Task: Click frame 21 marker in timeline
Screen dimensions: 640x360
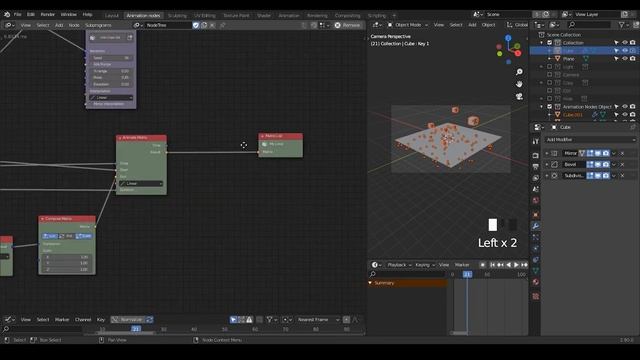Action: [x=467, y=274]
